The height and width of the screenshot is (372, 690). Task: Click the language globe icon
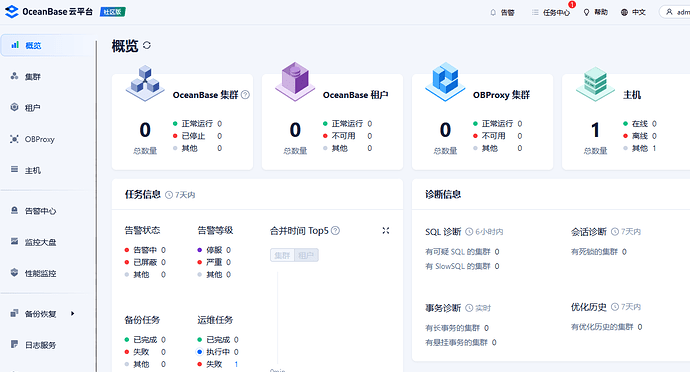click(624, 12)
